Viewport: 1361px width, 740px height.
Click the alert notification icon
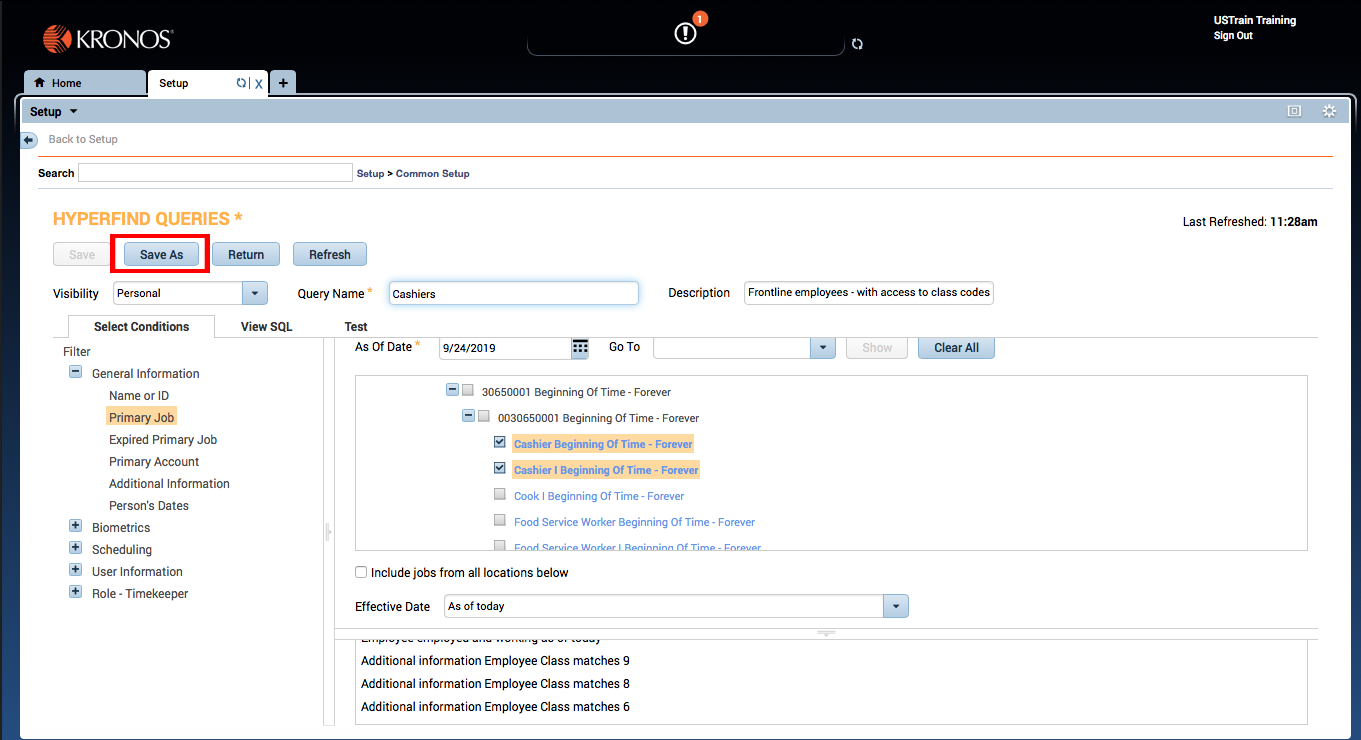(x=685, y=33)
